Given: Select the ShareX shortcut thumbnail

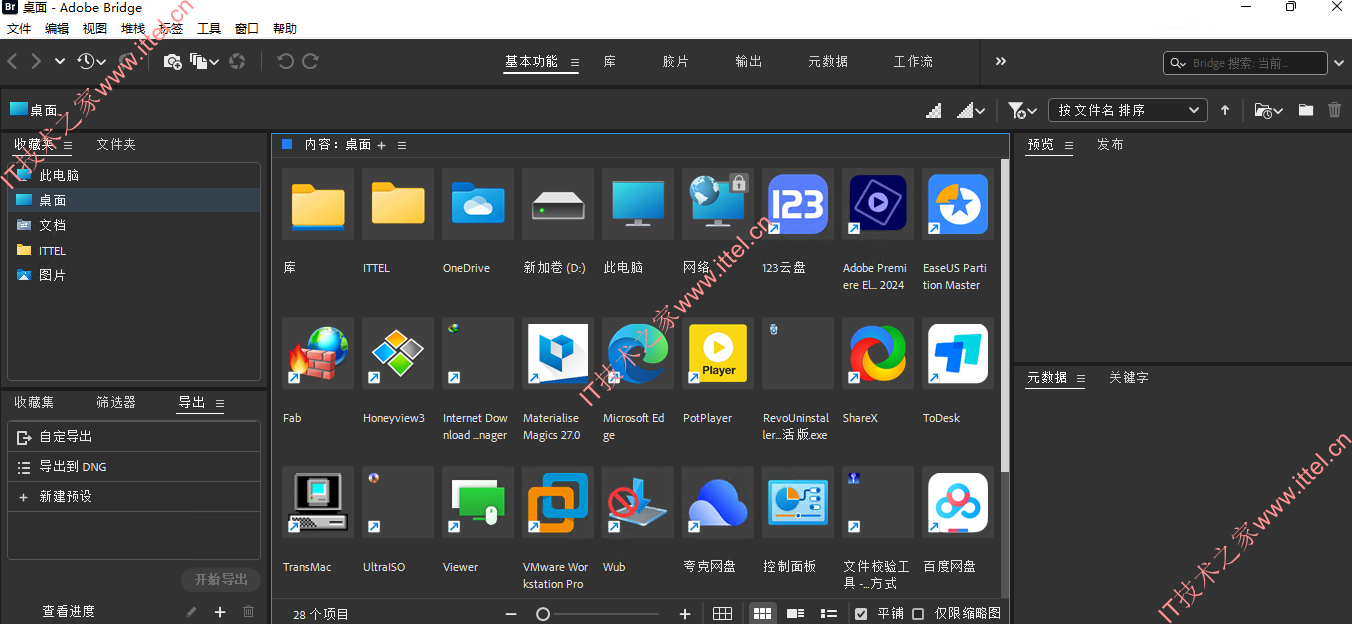Looking at the screenshot, I should [x=878, y=354].
